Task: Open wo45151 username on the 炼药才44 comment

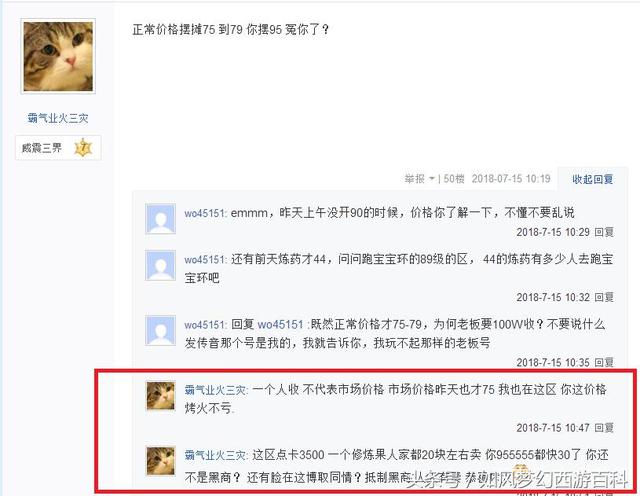Action: 205,259
